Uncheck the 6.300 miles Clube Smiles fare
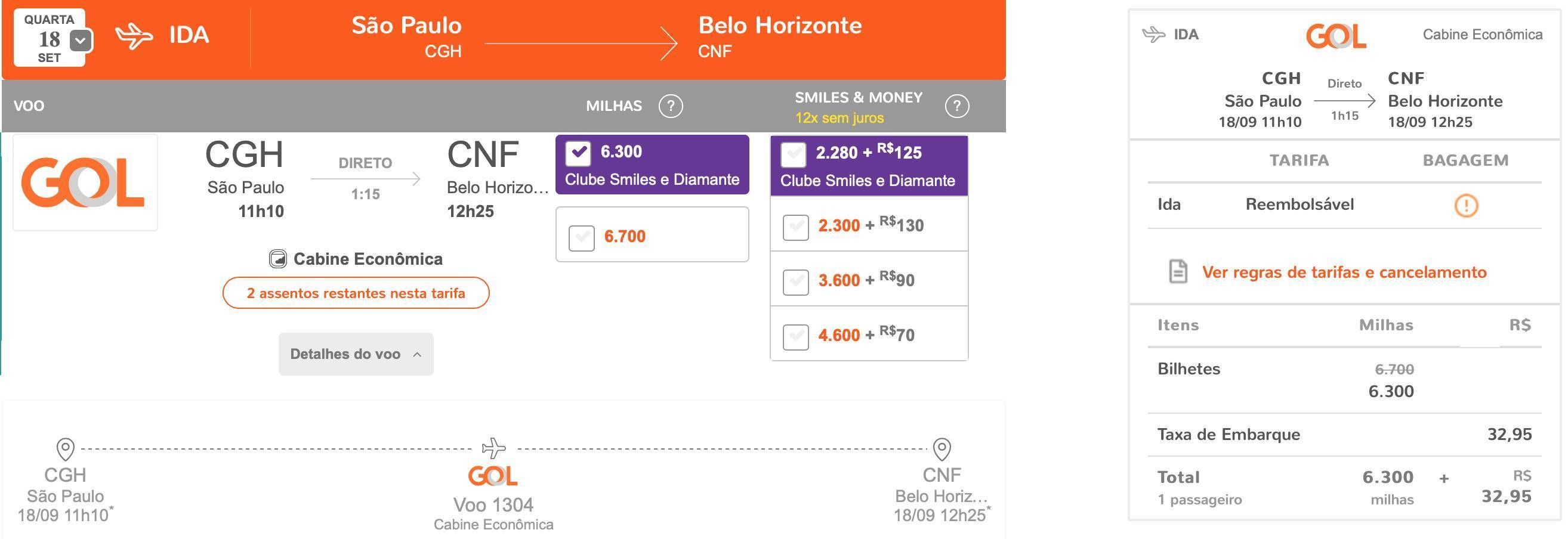The image size is (1568, 539). [x=578, y=153]
